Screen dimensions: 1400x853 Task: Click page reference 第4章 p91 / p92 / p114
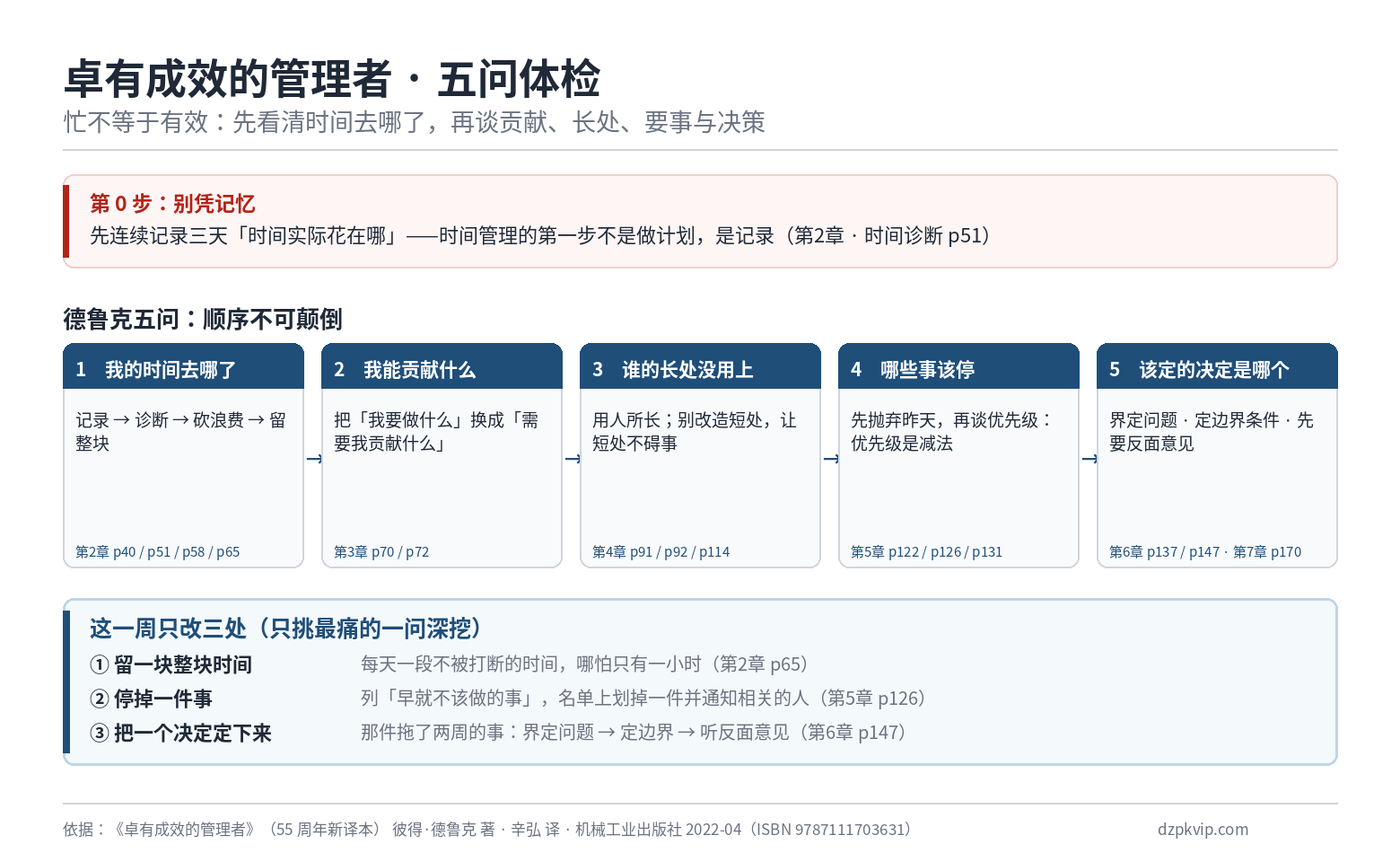click(x=661, y=552)
